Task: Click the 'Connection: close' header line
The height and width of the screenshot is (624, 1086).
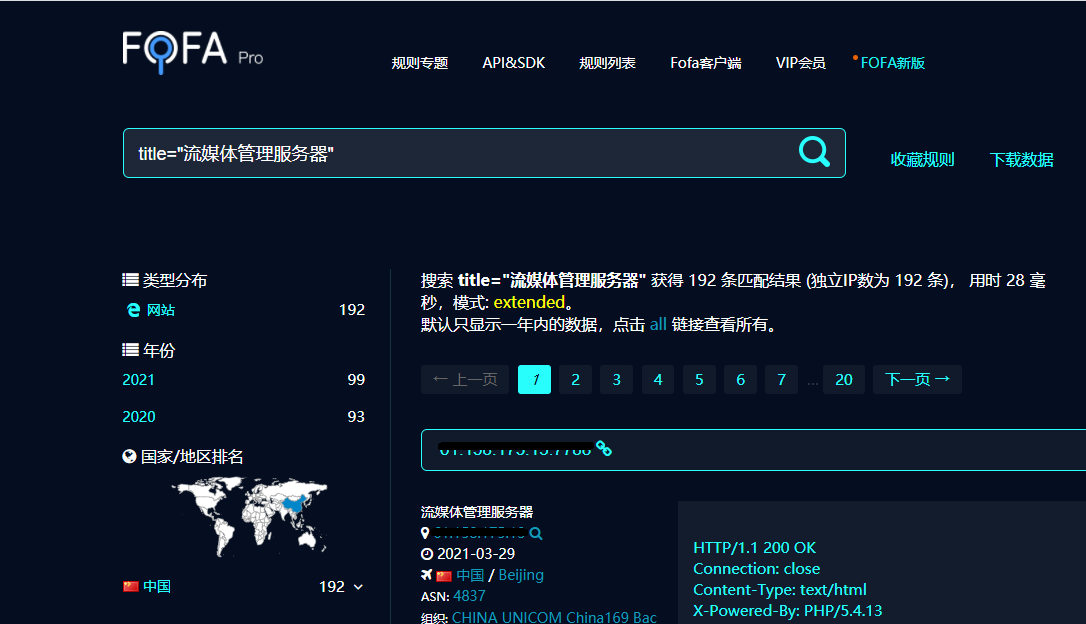Action: pyautogui.click(x=756, y=569)
